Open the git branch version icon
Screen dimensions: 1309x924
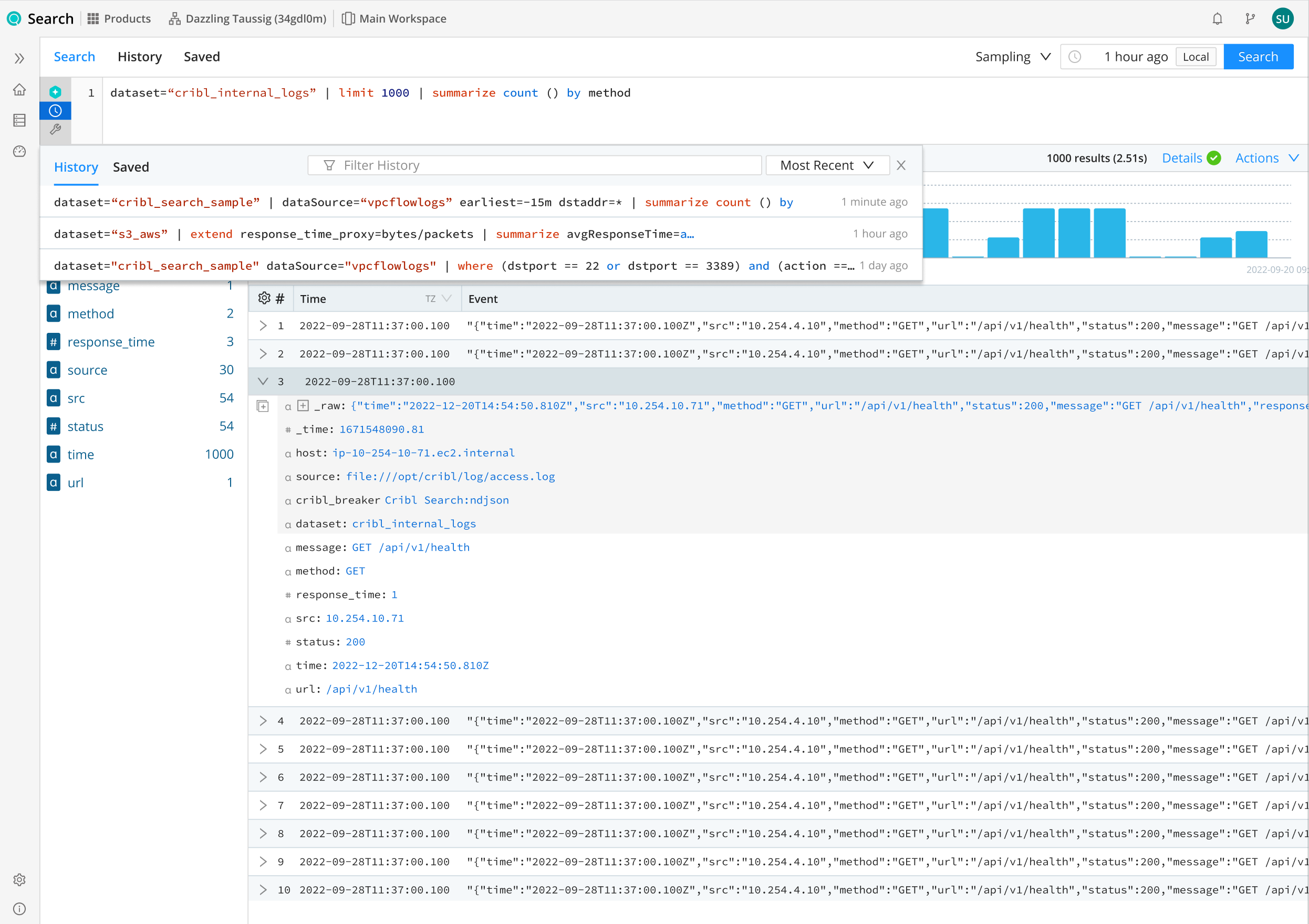click(x=1250, y=19)
